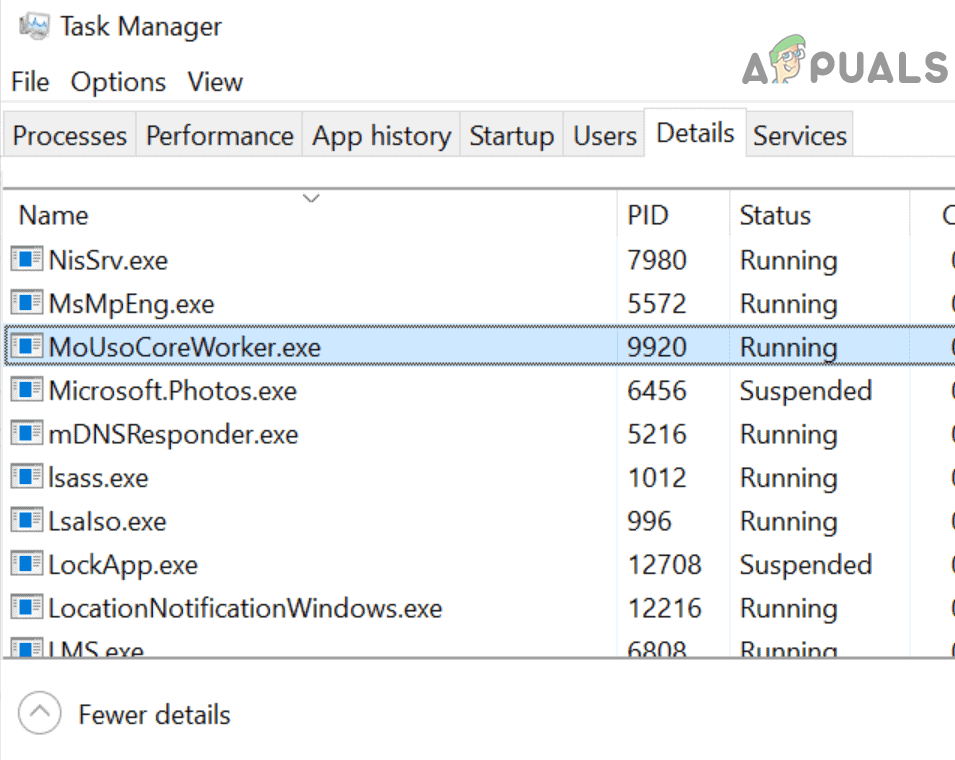Click the NisSrv.exe process icon
Screen dimensions: 955x760
point(26,260)
